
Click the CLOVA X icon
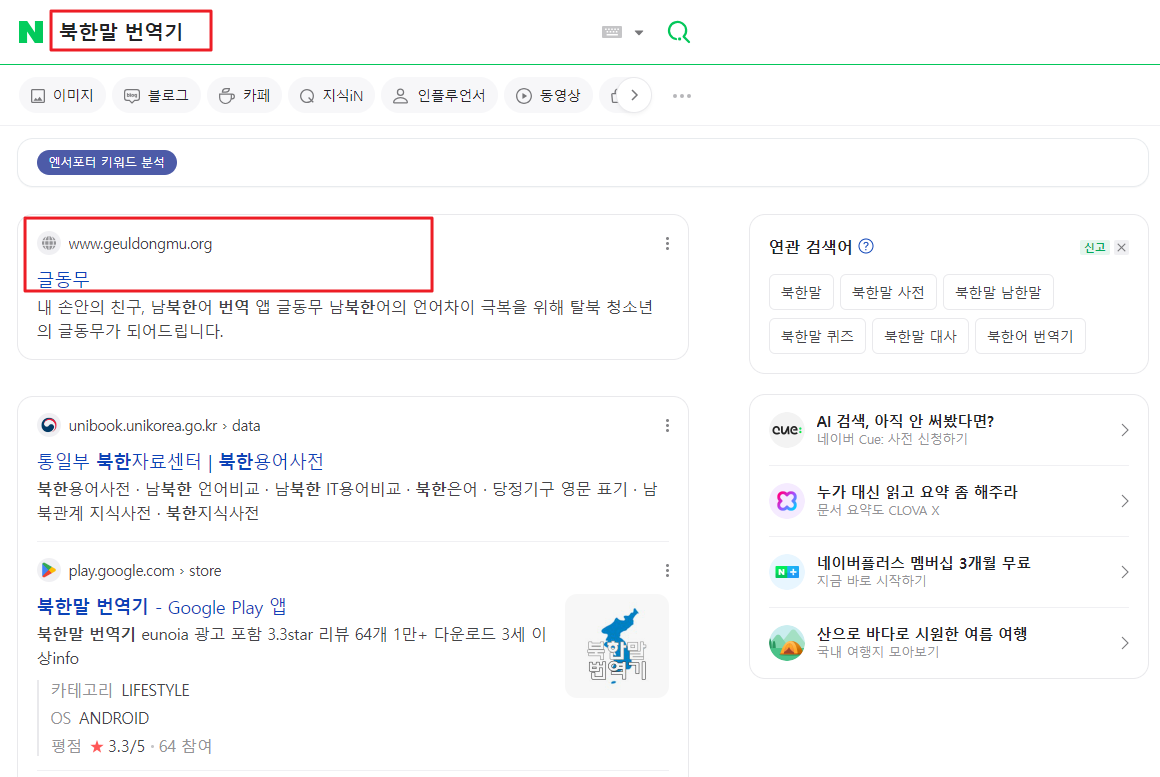tap(786, 501)
